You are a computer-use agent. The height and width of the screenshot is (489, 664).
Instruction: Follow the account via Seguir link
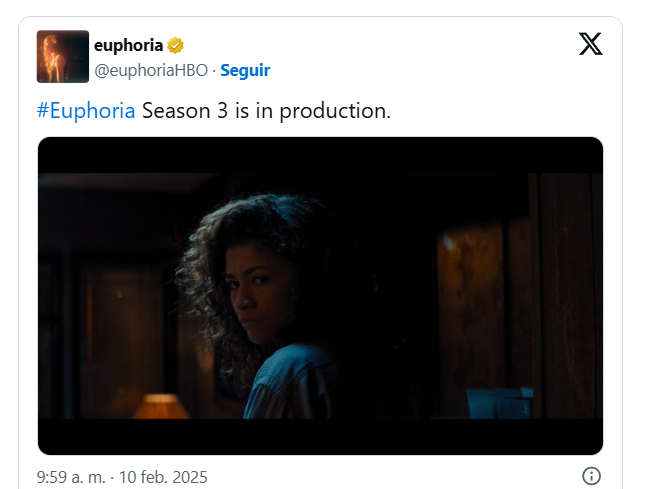(245, 71)
